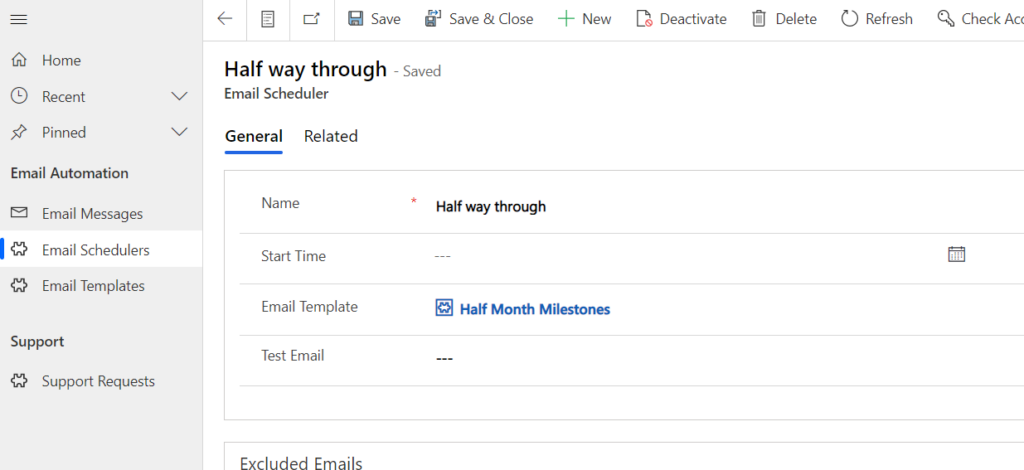Switch to the Related tab
This screenshot has width=1024, height=470.
click(x=330, y=136)
